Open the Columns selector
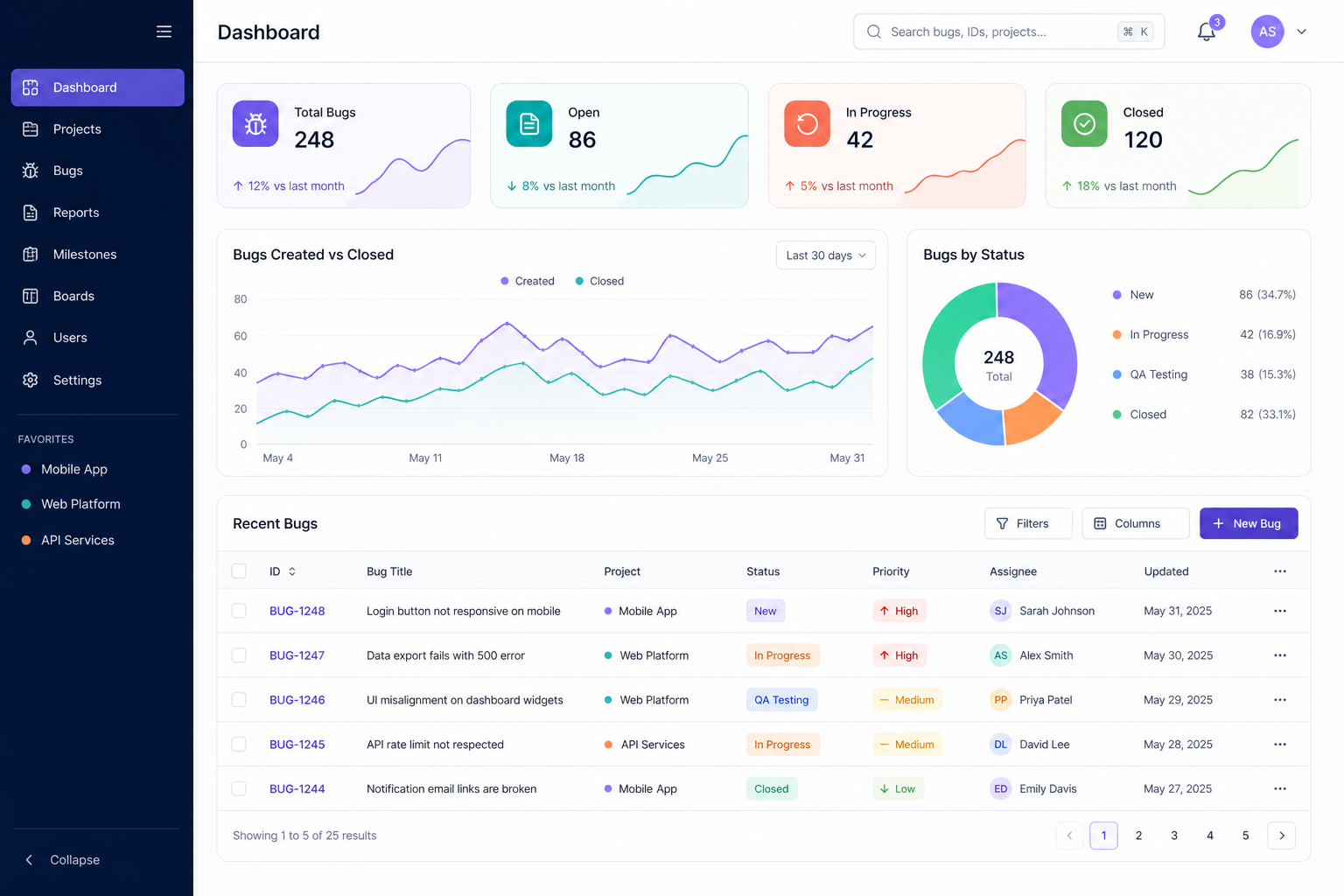1344x896 pixels. [1136, 523]
